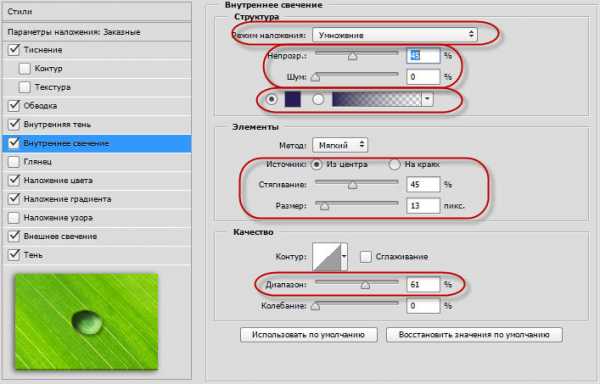Expand the Метод dropdown set to Мягкий
This screenshot has width=600, height=384.
[340, 145]
